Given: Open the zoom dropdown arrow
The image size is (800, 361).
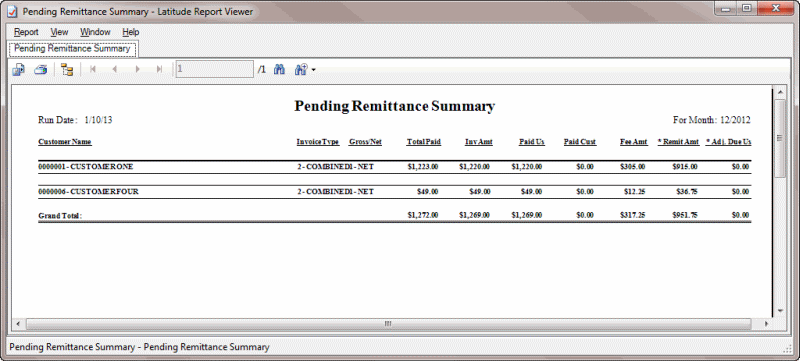Looking at the screenshot, I should [x=313, y=70].
